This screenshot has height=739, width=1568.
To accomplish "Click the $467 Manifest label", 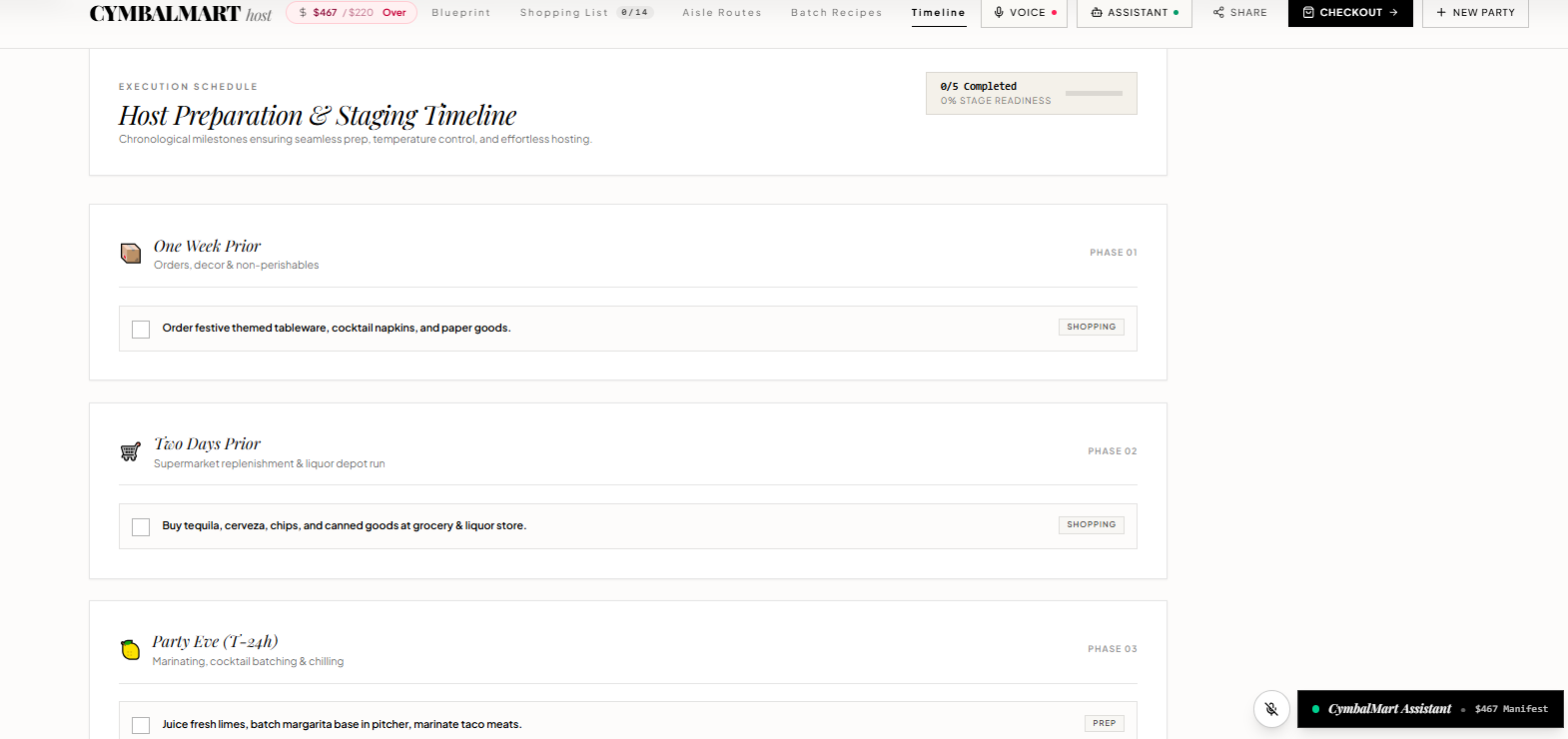I will (x=1511, y=709).
